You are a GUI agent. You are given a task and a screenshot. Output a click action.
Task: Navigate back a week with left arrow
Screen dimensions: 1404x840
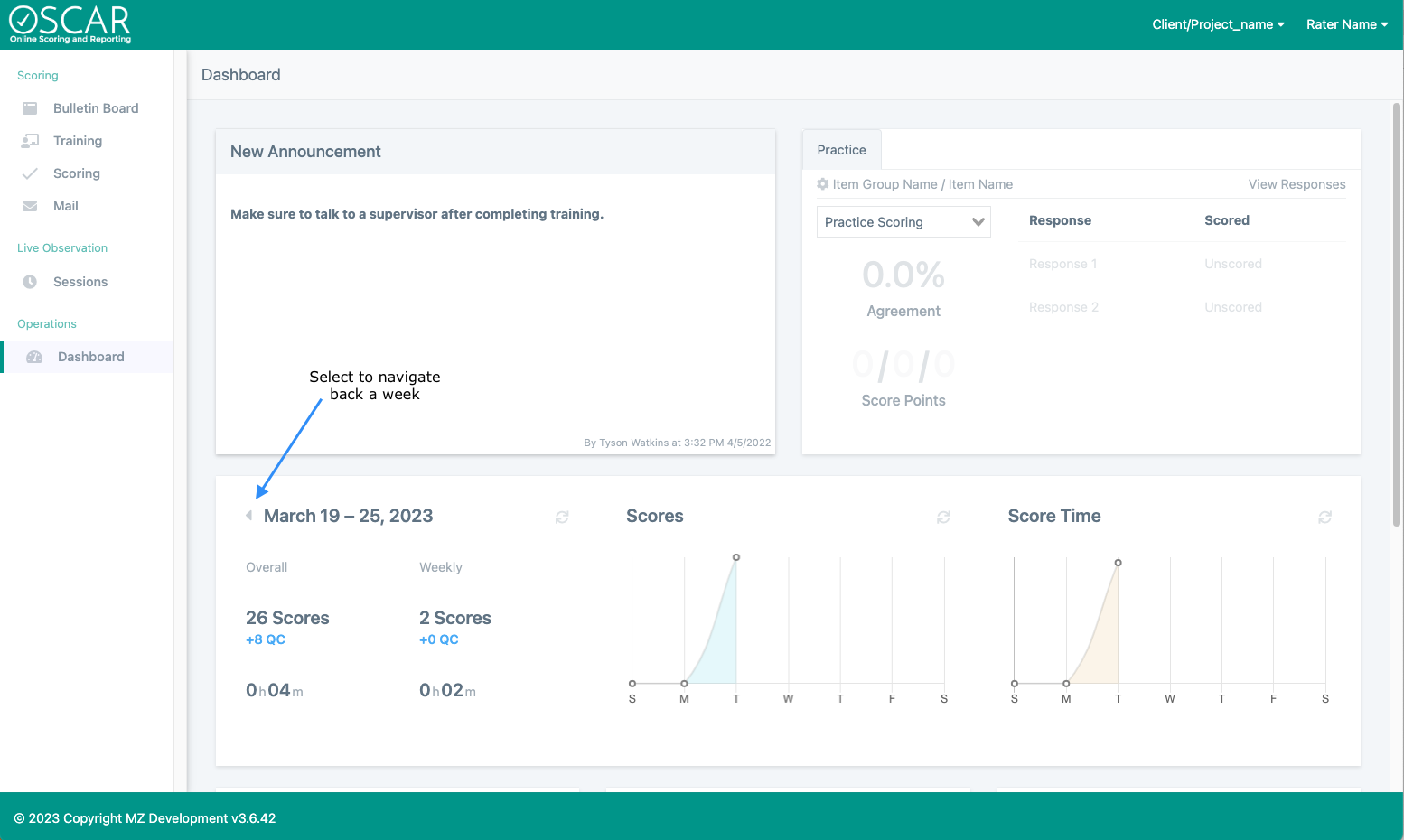[249, 516]
